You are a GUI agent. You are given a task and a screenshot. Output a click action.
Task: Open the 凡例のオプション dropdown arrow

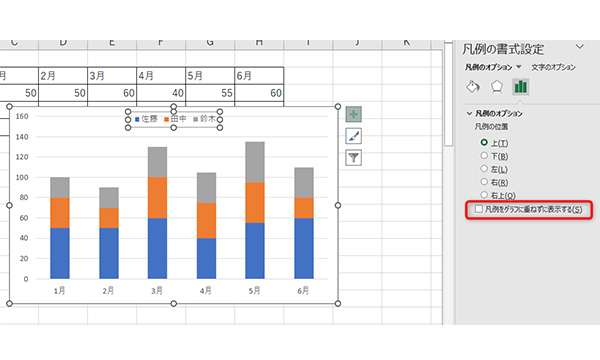[518, 67]
